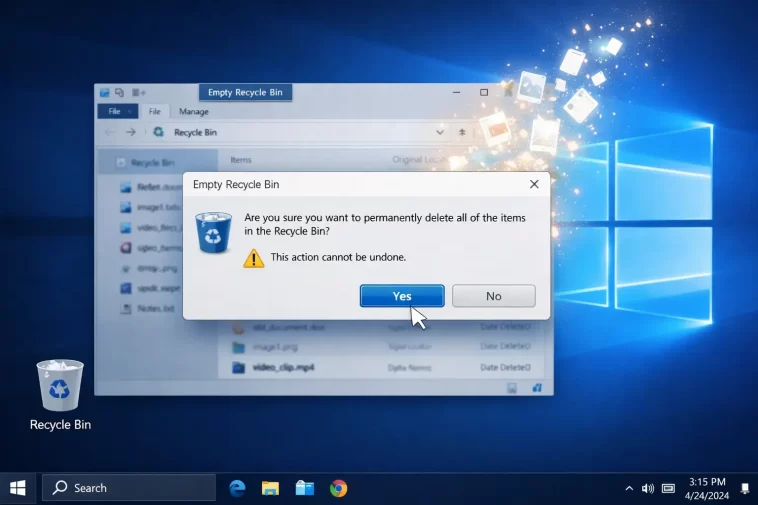Click the second title bar quick access icon

[119, 92]
